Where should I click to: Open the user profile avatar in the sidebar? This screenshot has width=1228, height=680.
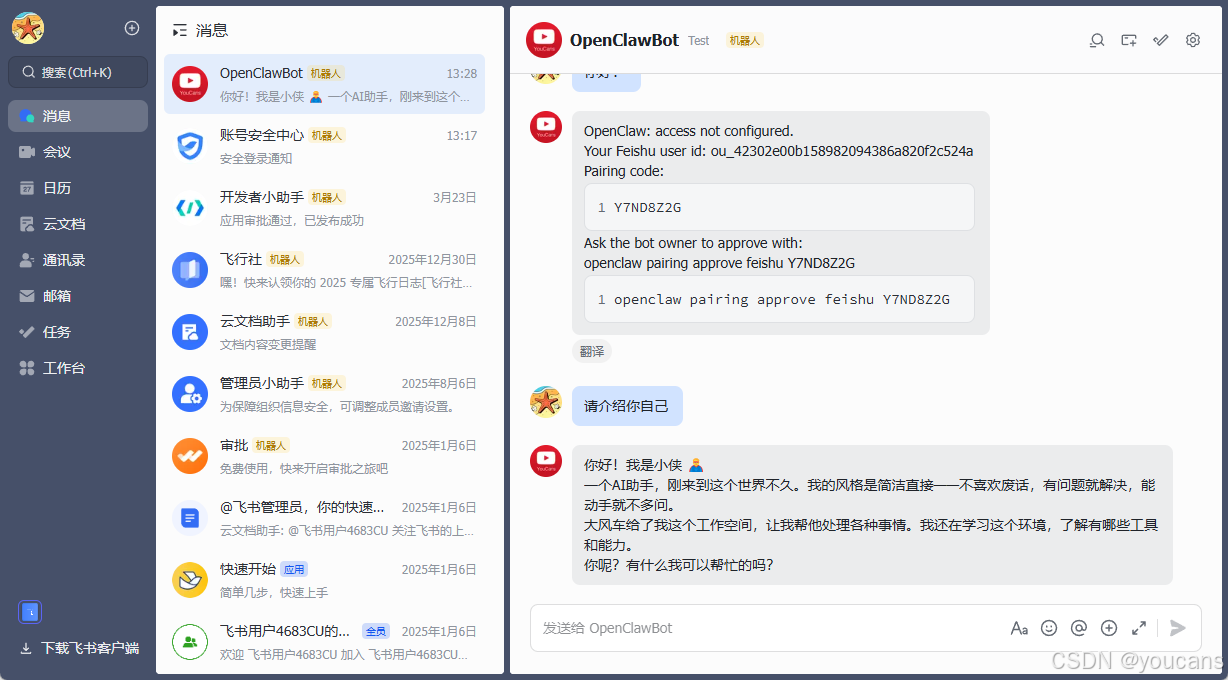pyautogui.click(x=28, y=28)
